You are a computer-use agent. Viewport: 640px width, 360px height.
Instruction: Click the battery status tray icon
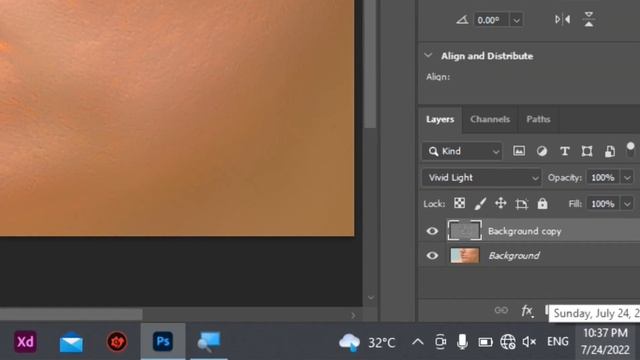coord(485,342)
